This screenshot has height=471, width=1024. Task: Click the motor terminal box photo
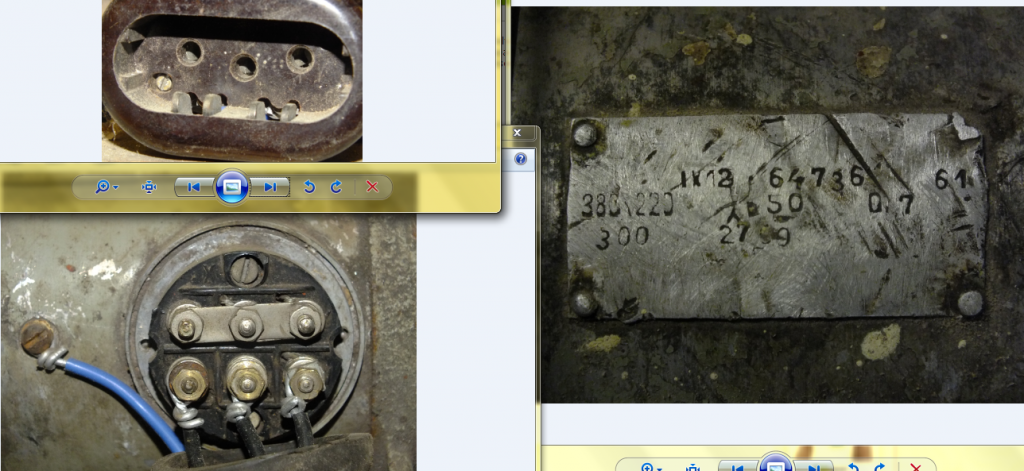(208, 342)
